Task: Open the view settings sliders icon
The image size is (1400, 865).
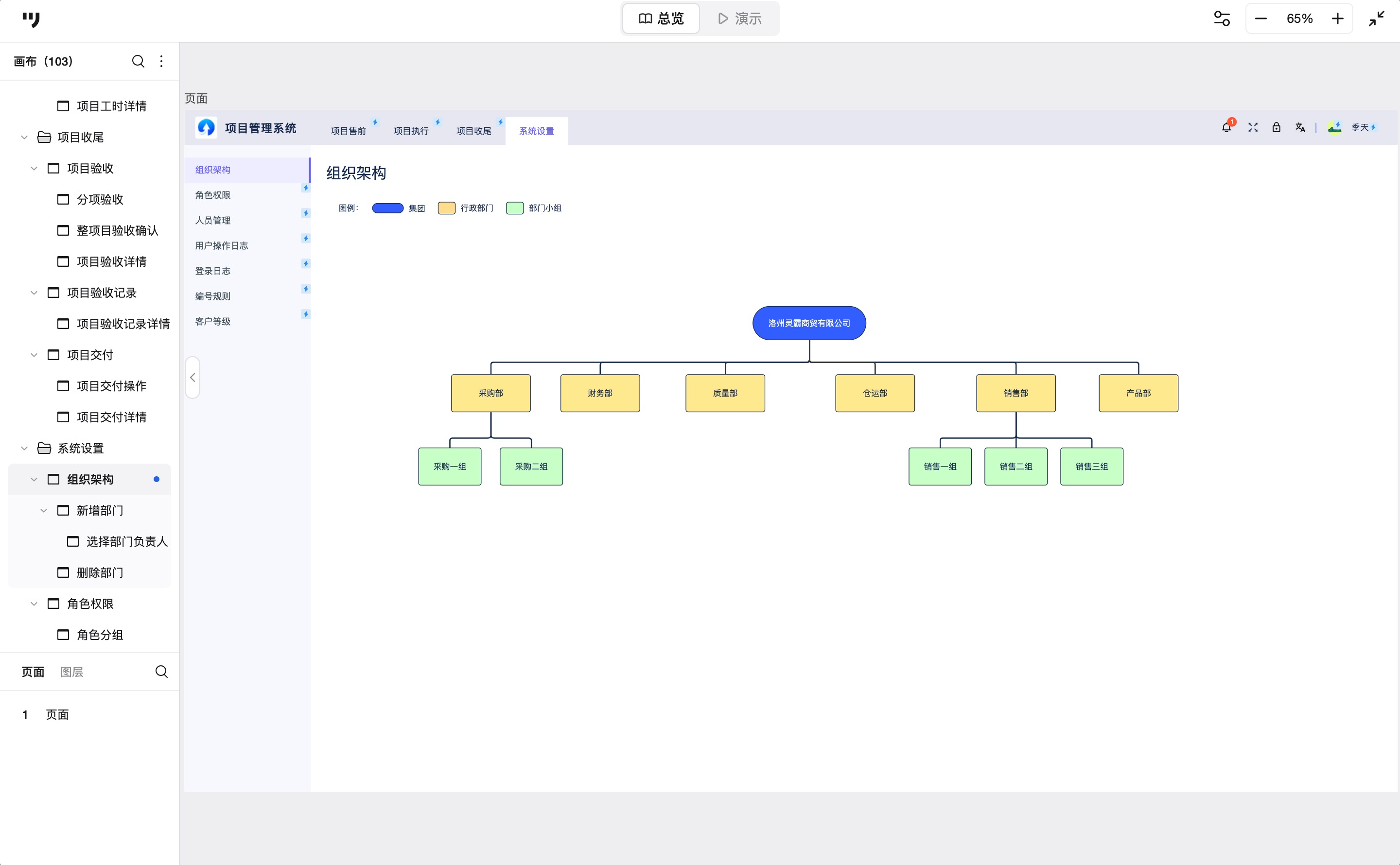Action: [1222, 19]
